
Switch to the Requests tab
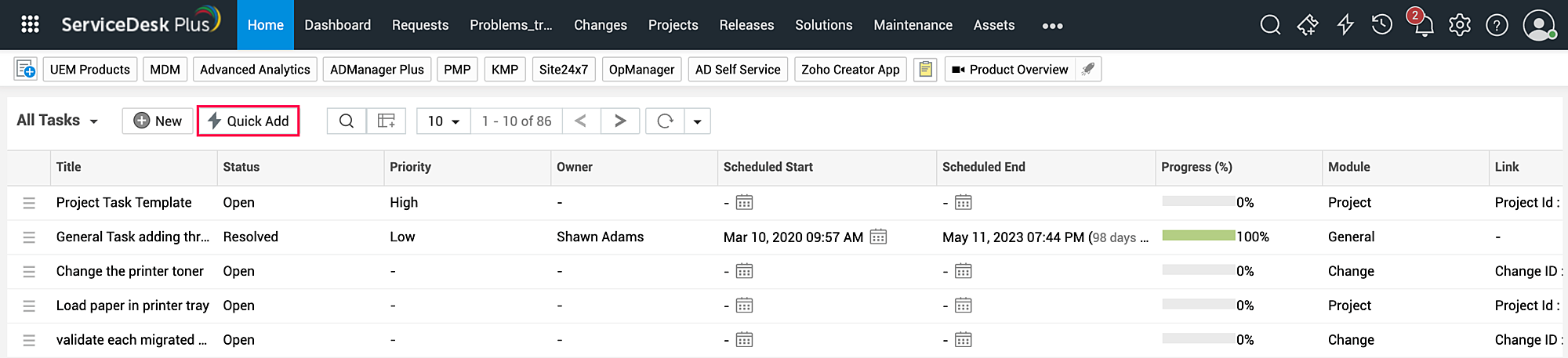[420, 25]
